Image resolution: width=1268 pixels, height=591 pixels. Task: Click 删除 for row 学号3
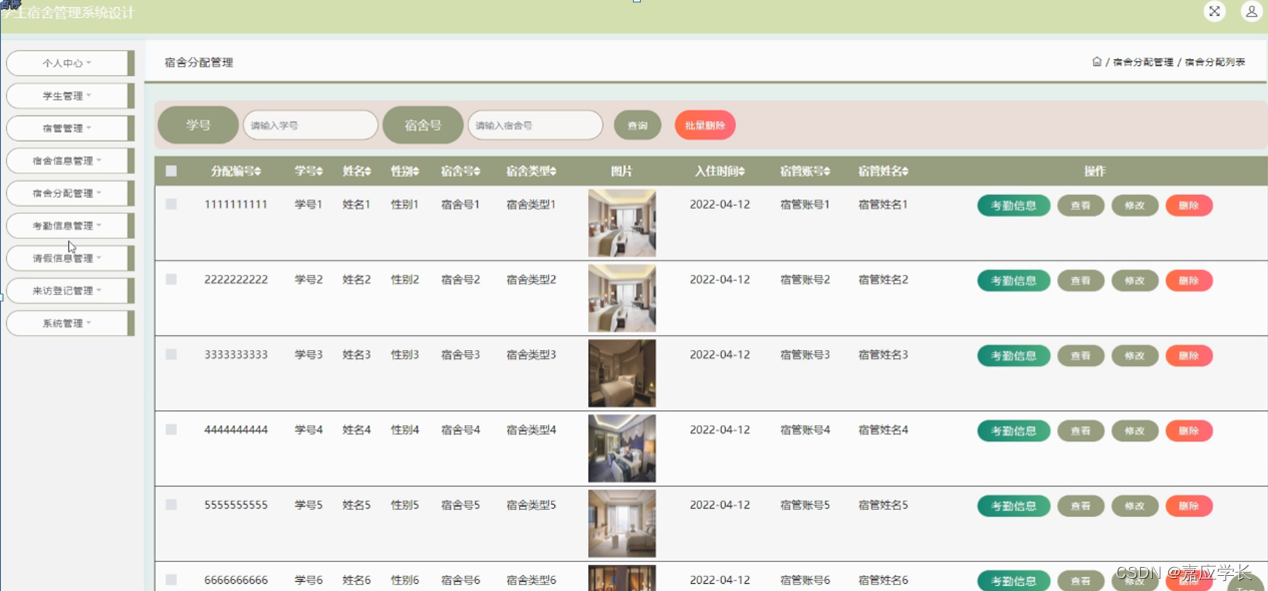(x=1189, y=355)
